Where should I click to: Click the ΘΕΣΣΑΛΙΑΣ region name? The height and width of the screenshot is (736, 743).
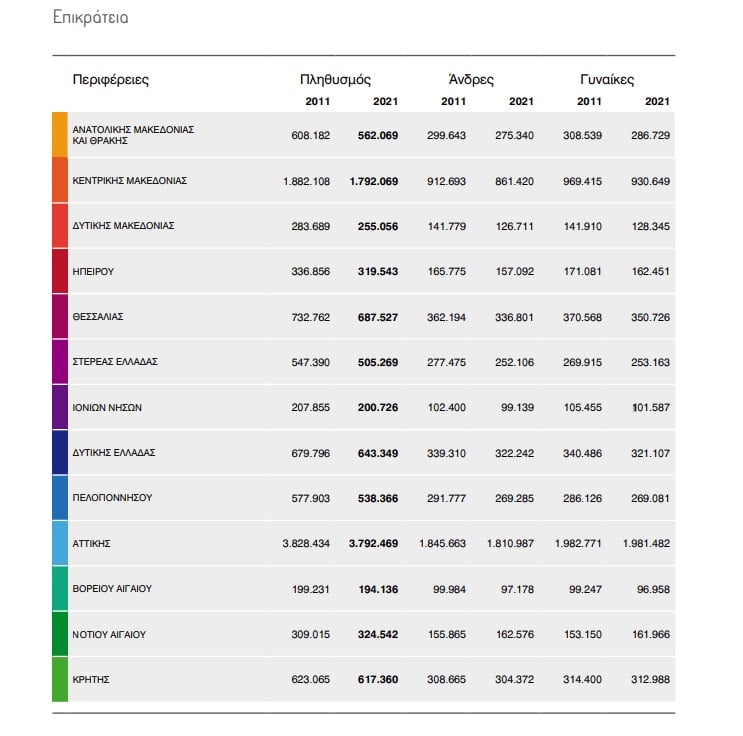(98, 317)
